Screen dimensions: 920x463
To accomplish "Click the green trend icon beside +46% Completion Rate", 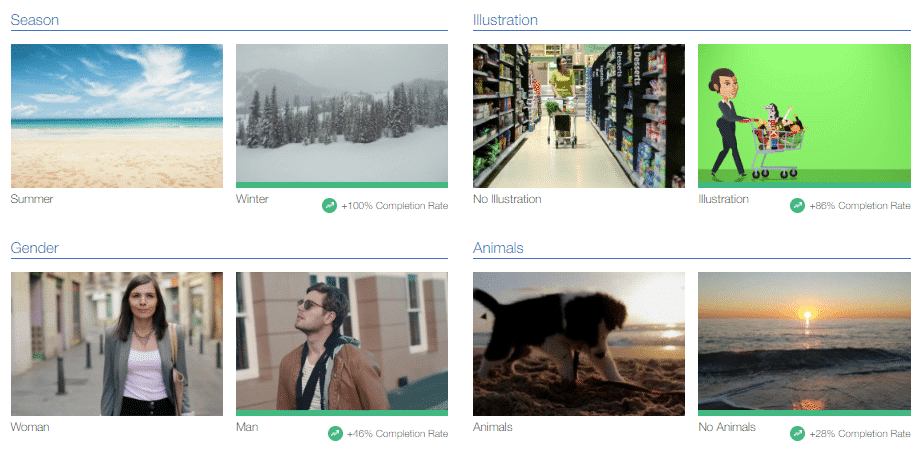I will coord(335,434).
